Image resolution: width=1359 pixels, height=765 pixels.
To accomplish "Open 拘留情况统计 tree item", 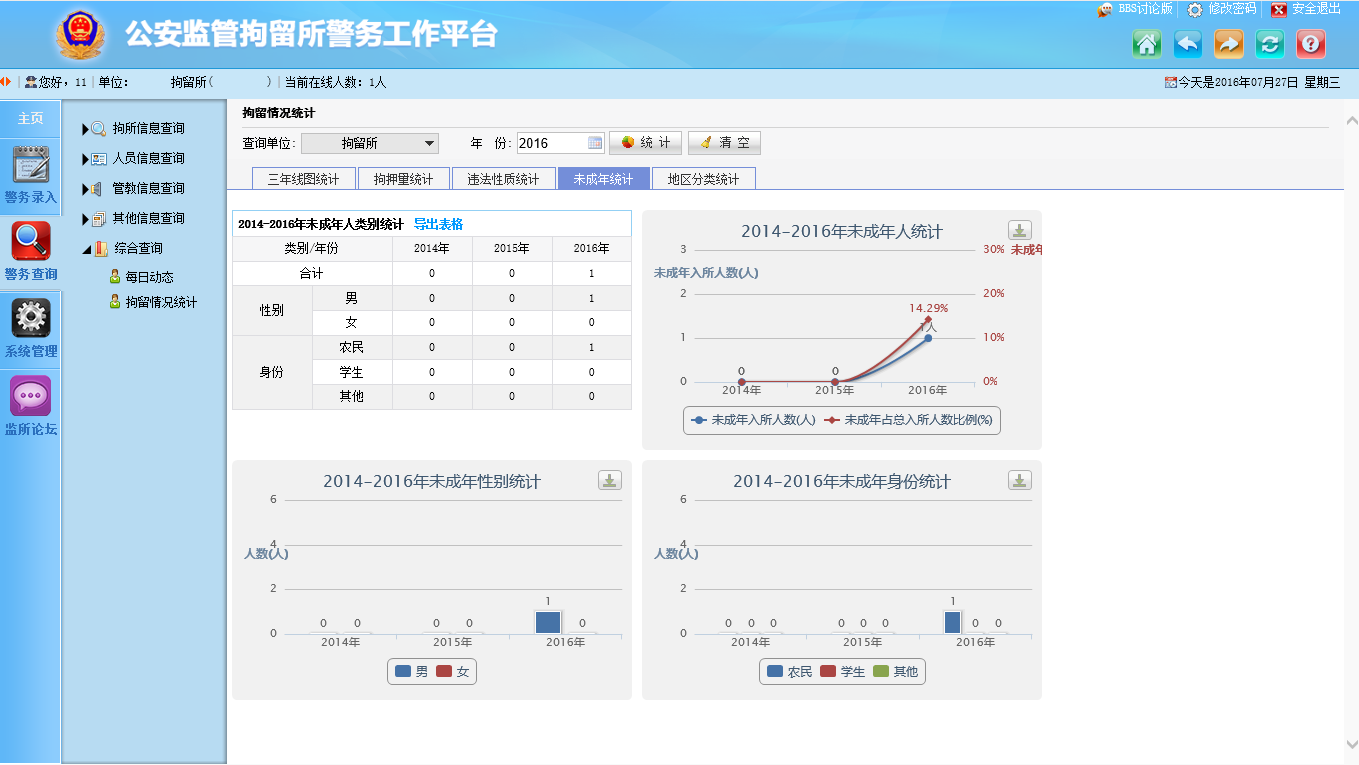I will [x=161, y=302].
